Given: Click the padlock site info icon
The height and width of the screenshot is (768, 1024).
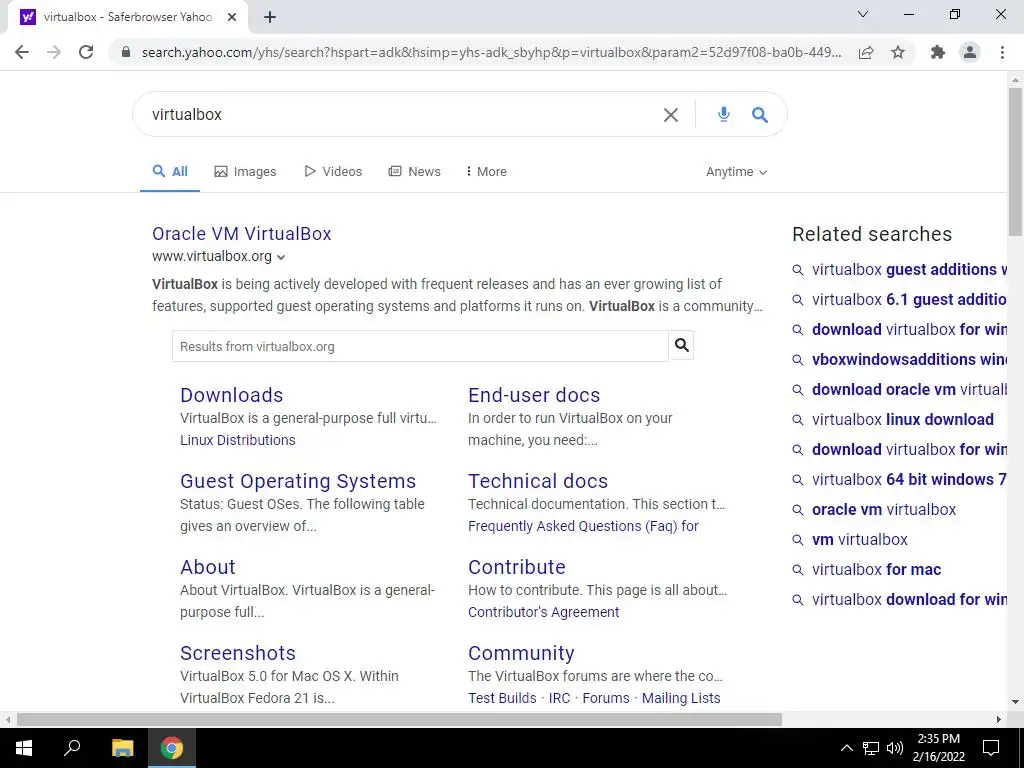Looking at the screenshot, I should pyautogui.click(x=126, y=52).
